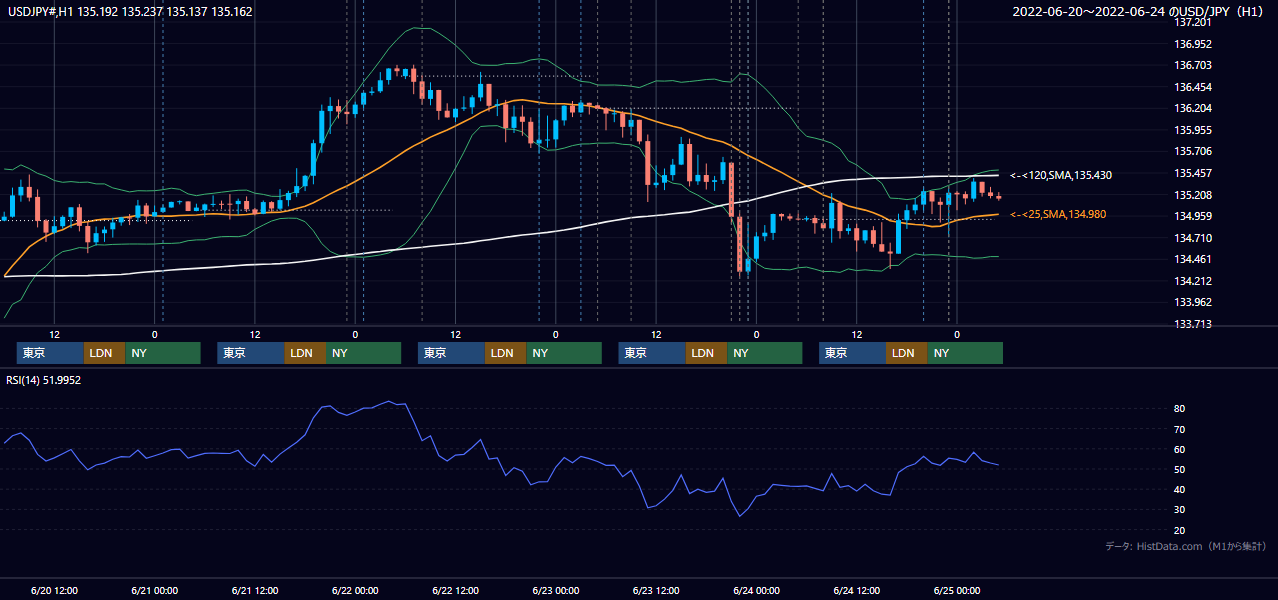Image resolution: width=1278 pixels, height=600 pixels.
Task: Select the 6/20 12:00 time axis label
Action: tap(55, 590)
